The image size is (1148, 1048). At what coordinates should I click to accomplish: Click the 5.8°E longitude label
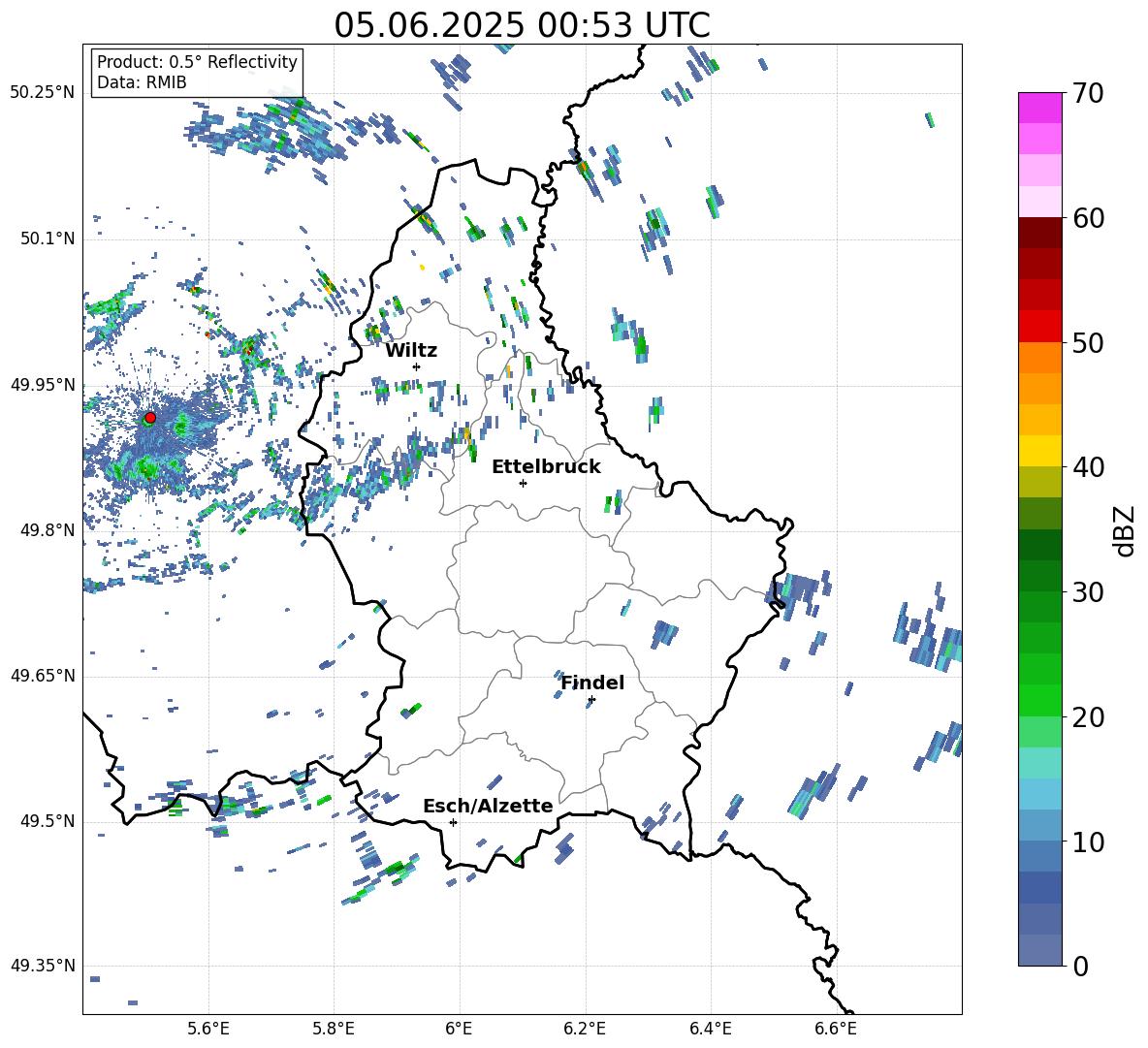(334, 1029)
